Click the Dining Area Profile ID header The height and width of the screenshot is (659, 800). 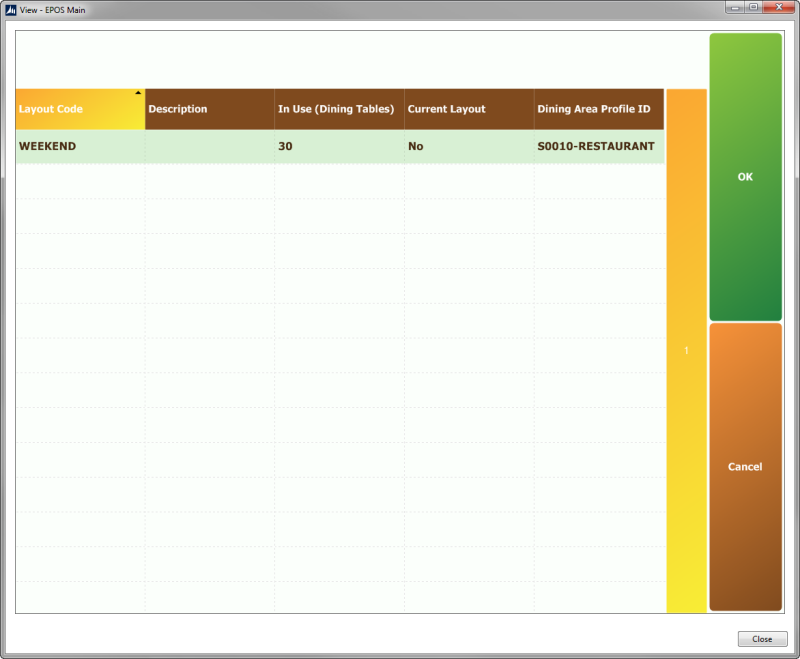click(x=598, y=109)
